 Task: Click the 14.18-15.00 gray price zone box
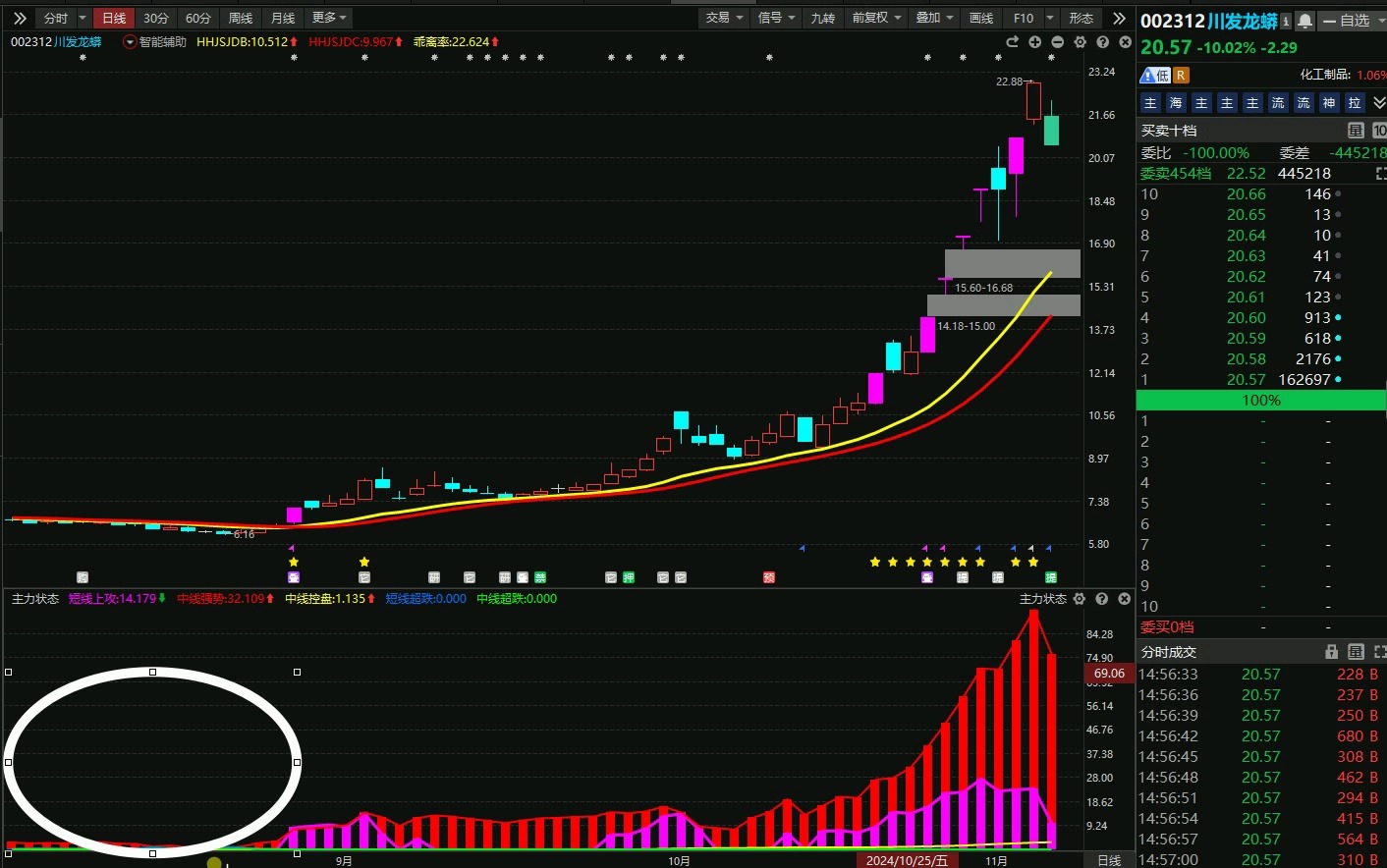tap(1004, 304)
